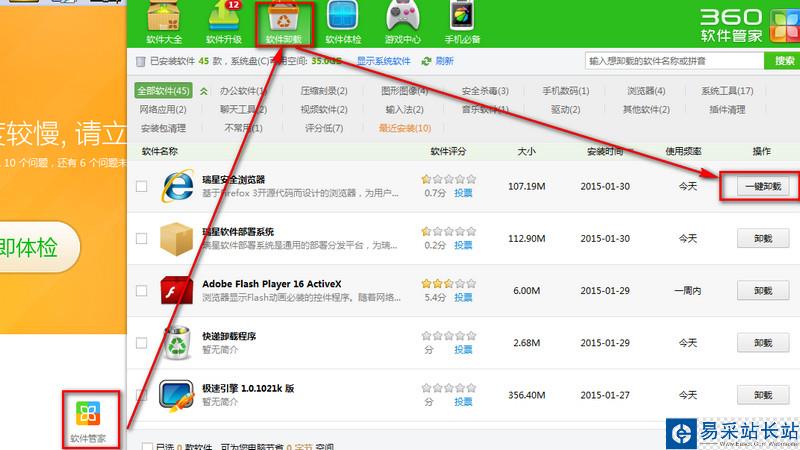Click the 360 软件管家 logo
The height and width of the screenshot is (450, 800).
tap(749, 24)
